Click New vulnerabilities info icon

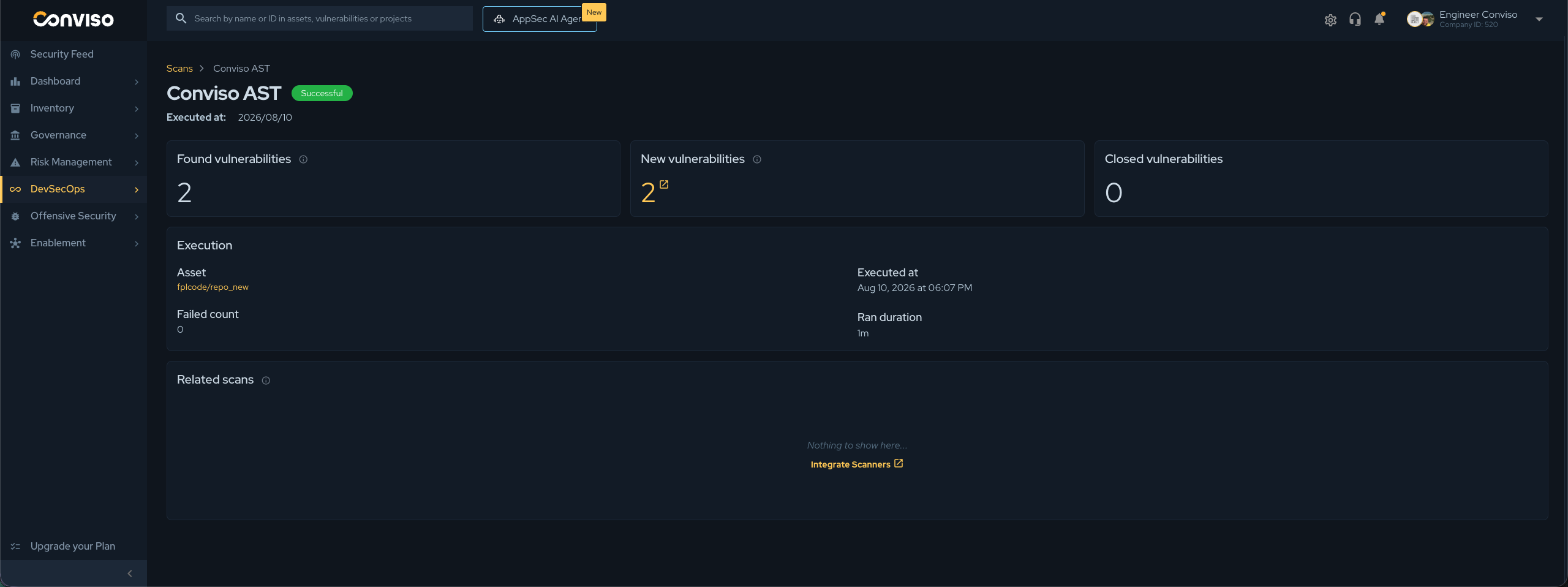(x=757, y=159)
